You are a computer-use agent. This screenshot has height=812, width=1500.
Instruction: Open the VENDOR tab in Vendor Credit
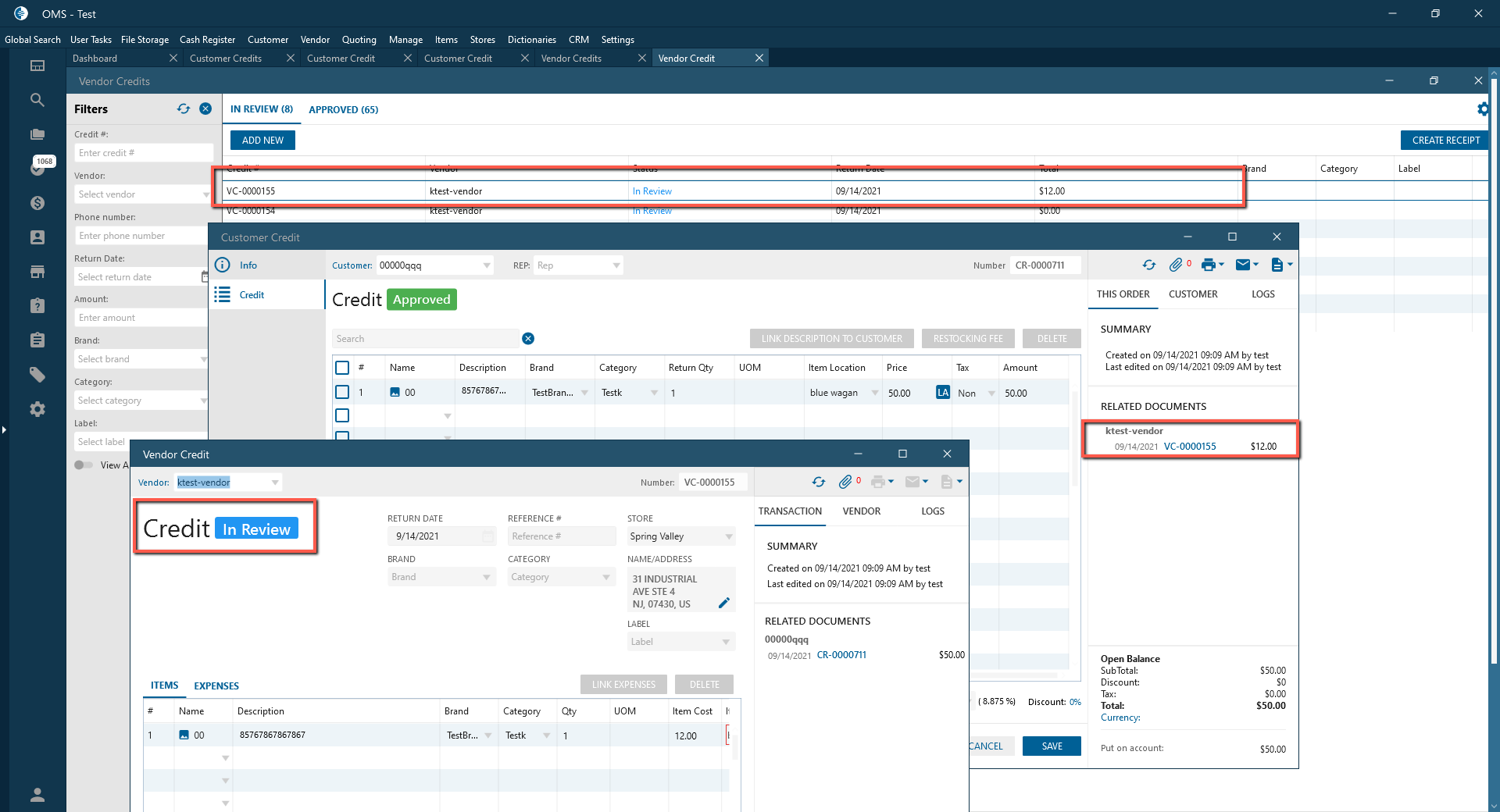[862, 511]
